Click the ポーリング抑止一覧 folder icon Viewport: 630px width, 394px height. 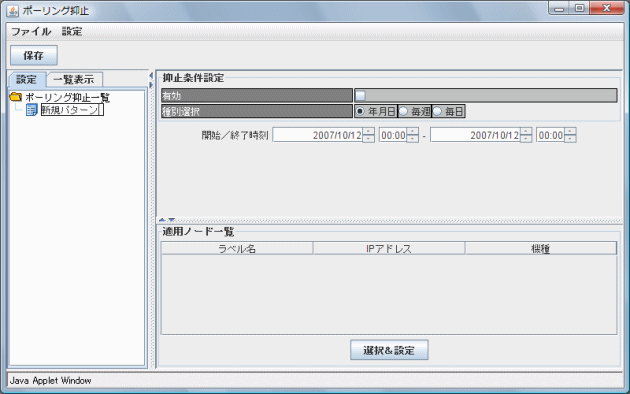[16, 97]
